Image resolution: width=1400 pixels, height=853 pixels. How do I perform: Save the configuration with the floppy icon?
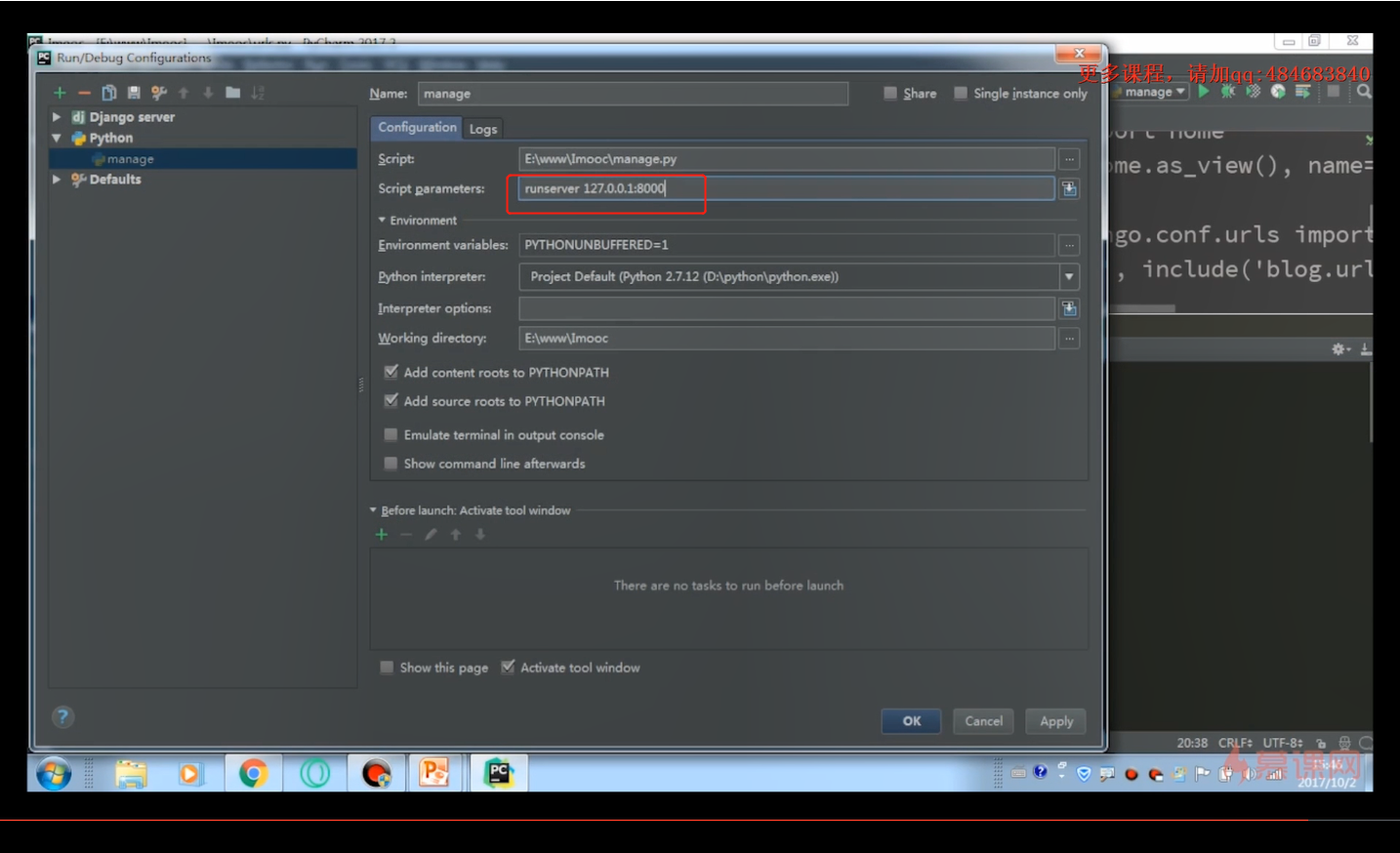[134, 93]
